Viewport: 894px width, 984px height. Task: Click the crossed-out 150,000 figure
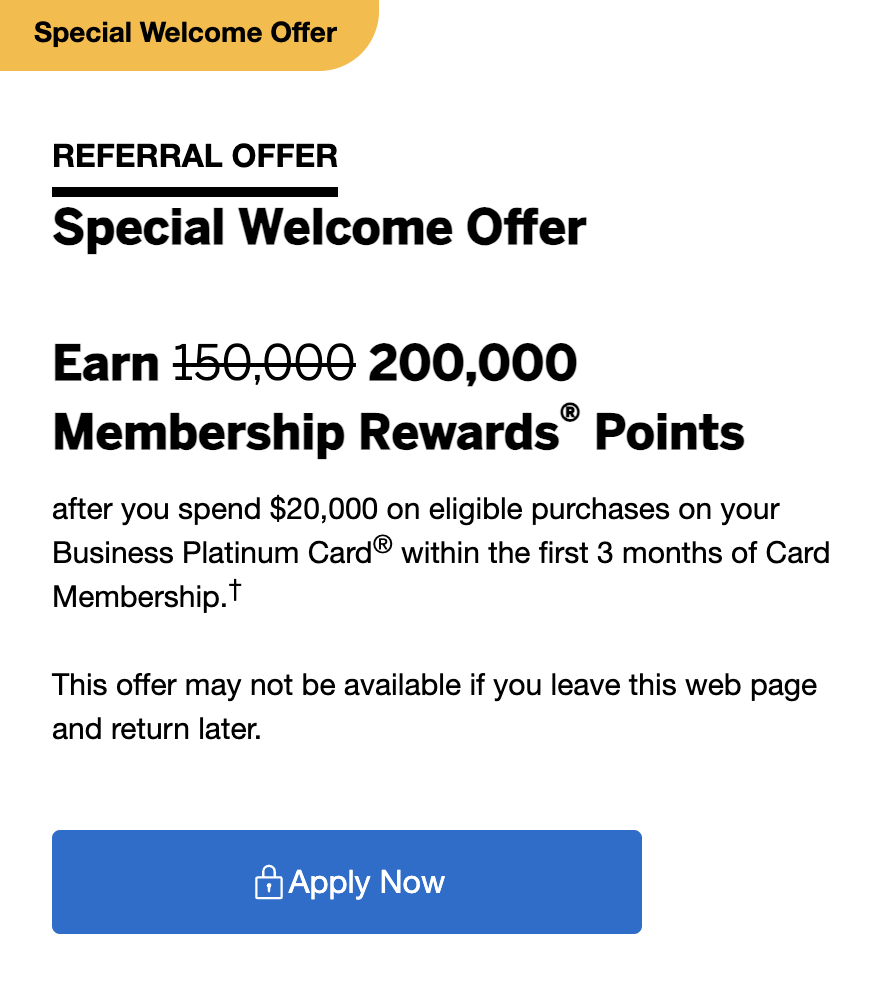(x=264, y=363)
